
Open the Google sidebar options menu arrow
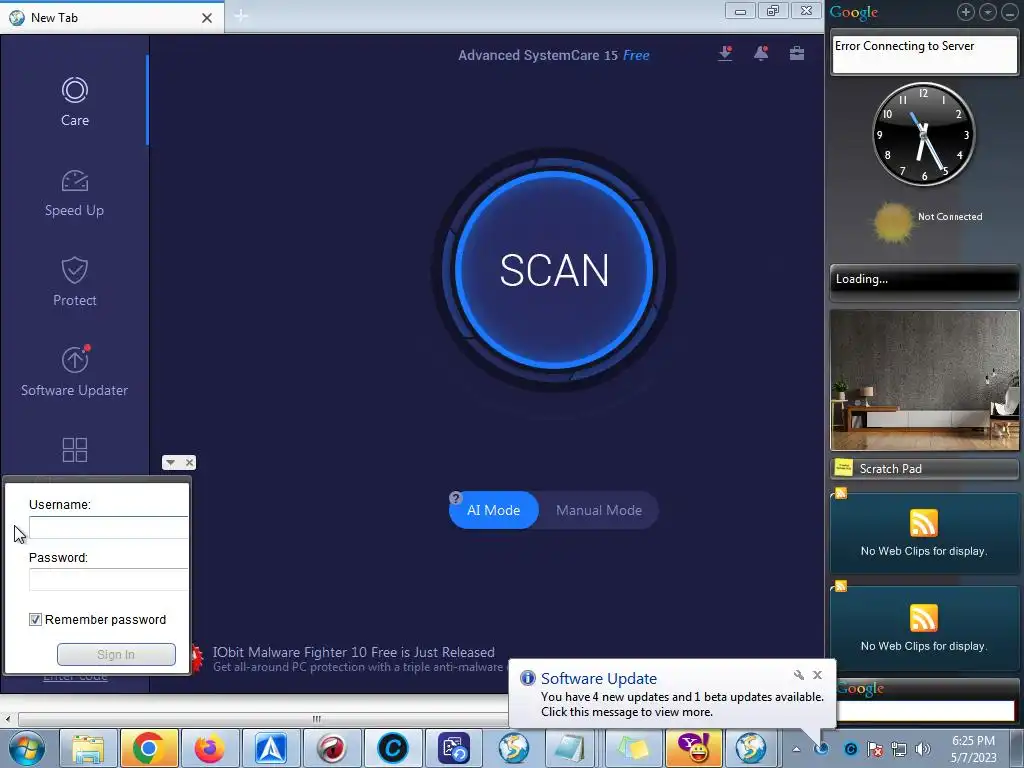click(987, 12)
